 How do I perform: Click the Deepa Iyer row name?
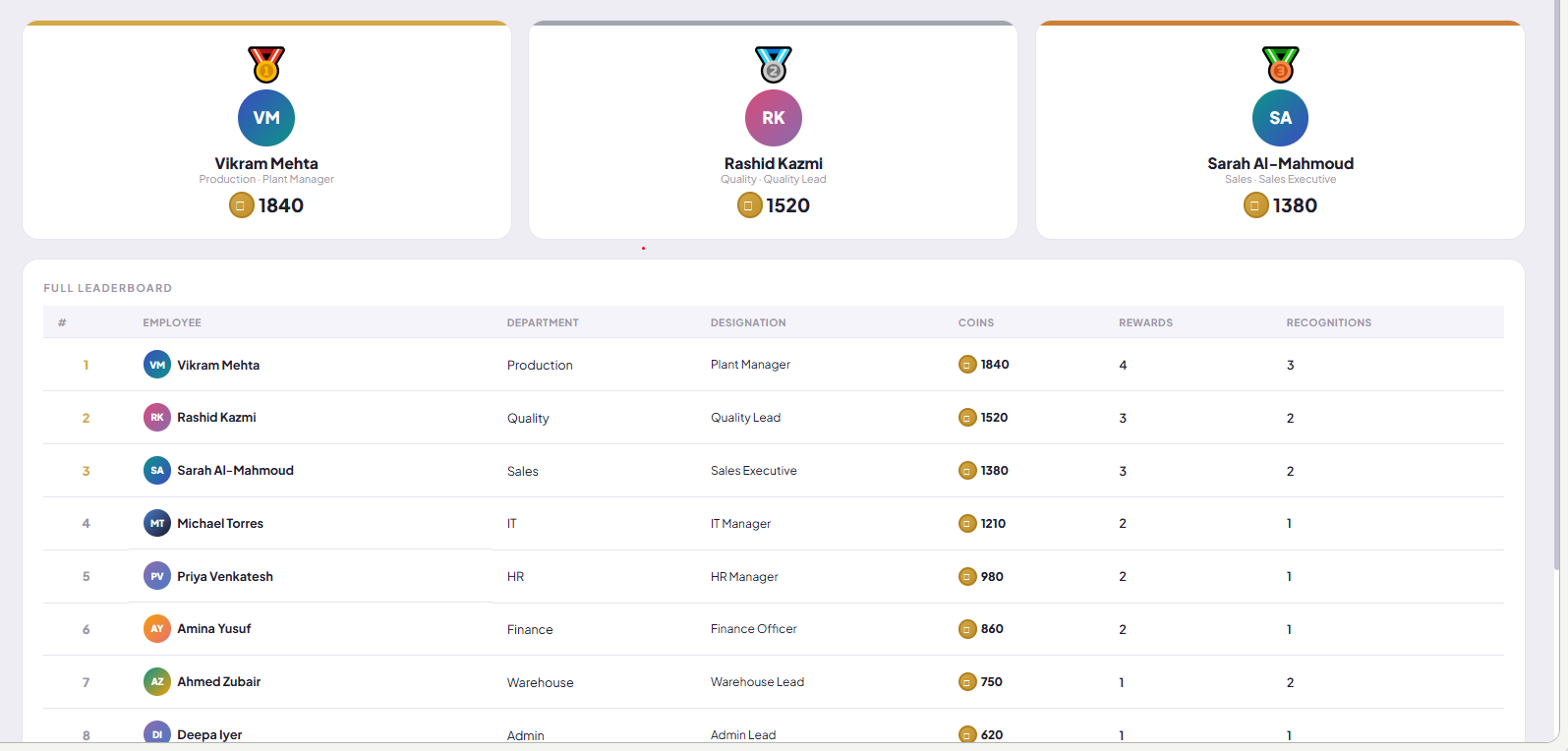pos(209,734)
